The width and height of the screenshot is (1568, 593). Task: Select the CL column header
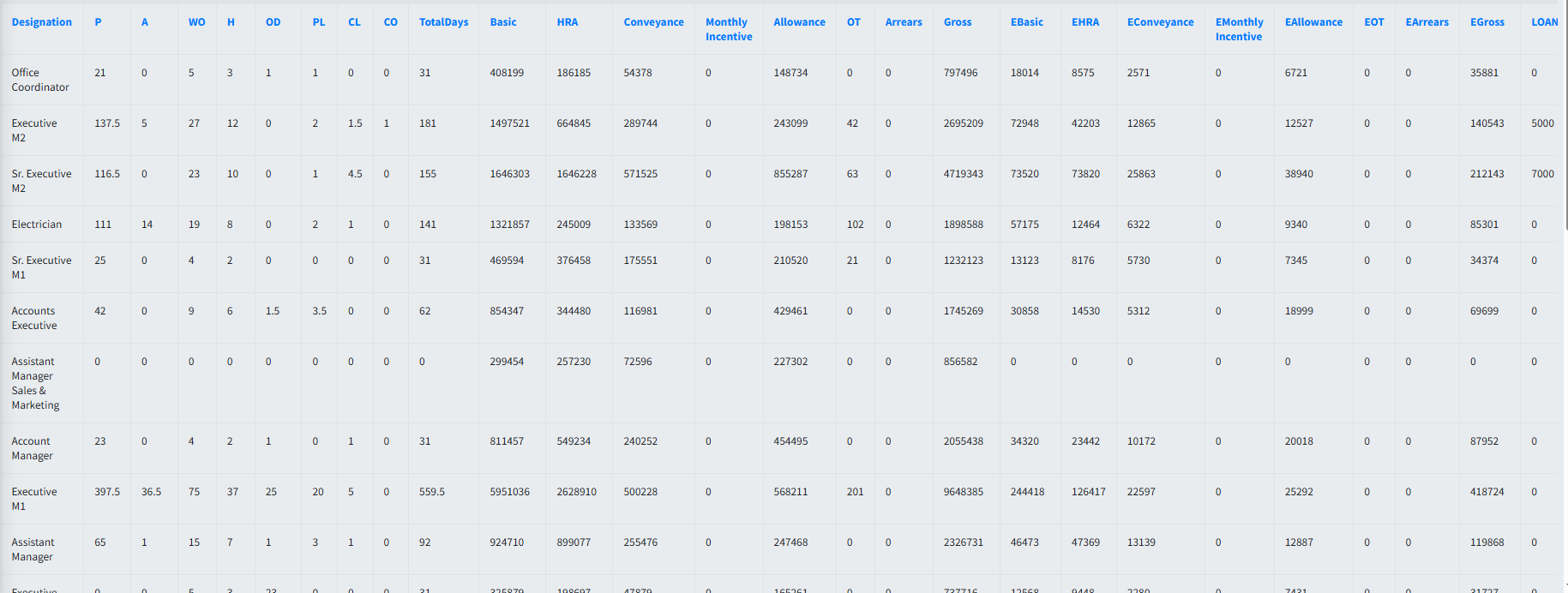click(x=354, y=22)
